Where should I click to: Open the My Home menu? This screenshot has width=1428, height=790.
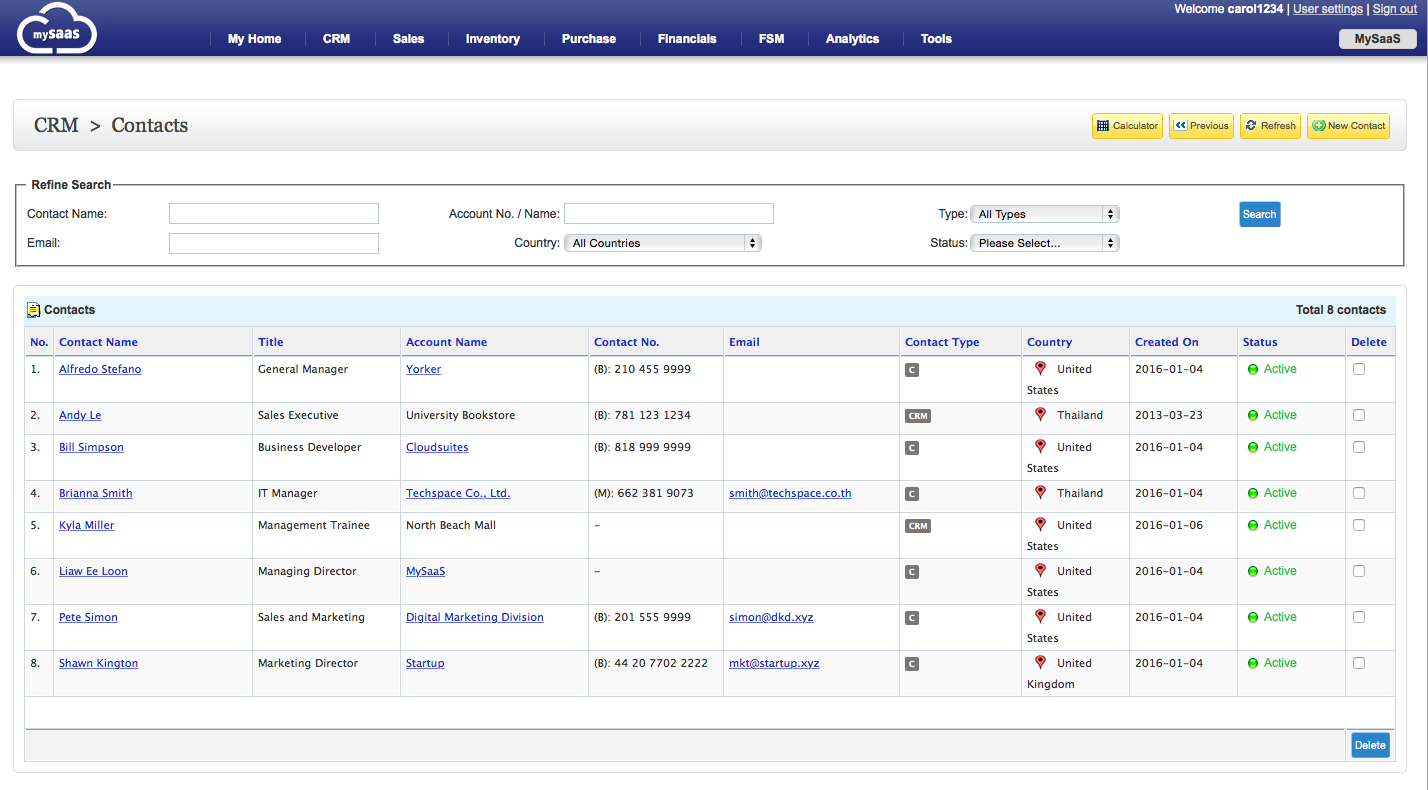254,39
